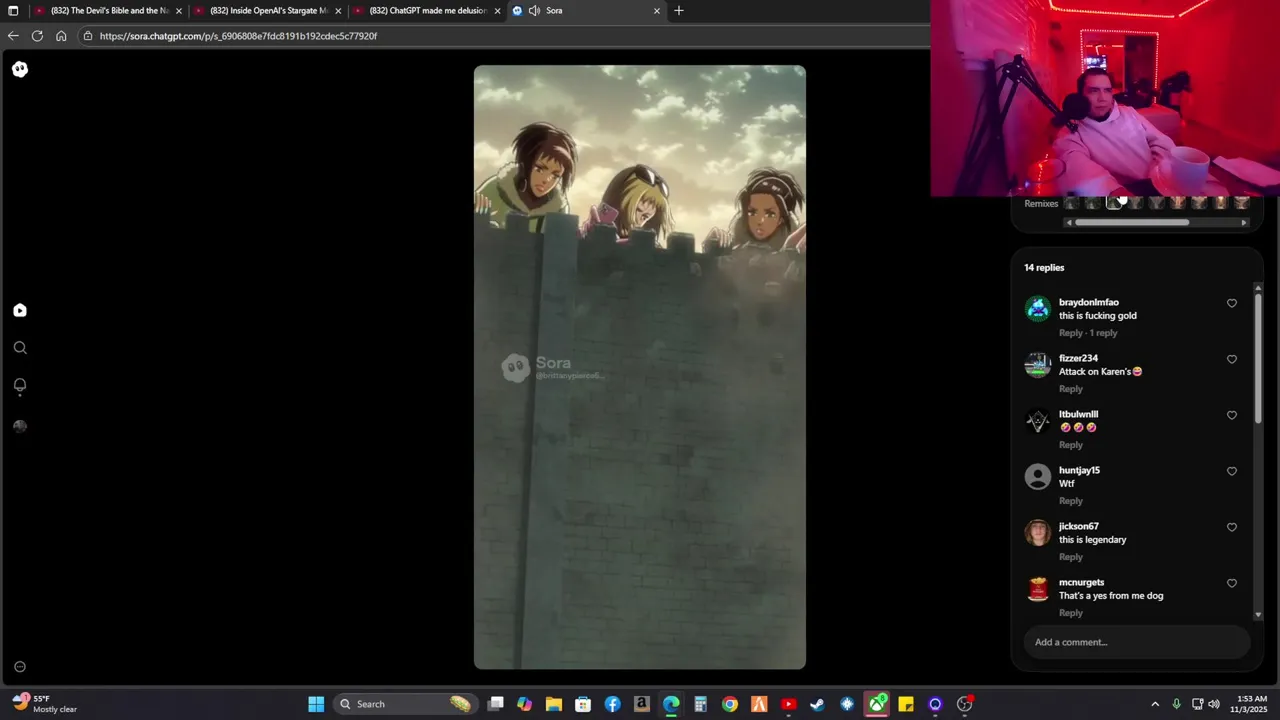Screen dimensions: 1280x720
Task: Click the browser home icon
Action: point(61,36)
